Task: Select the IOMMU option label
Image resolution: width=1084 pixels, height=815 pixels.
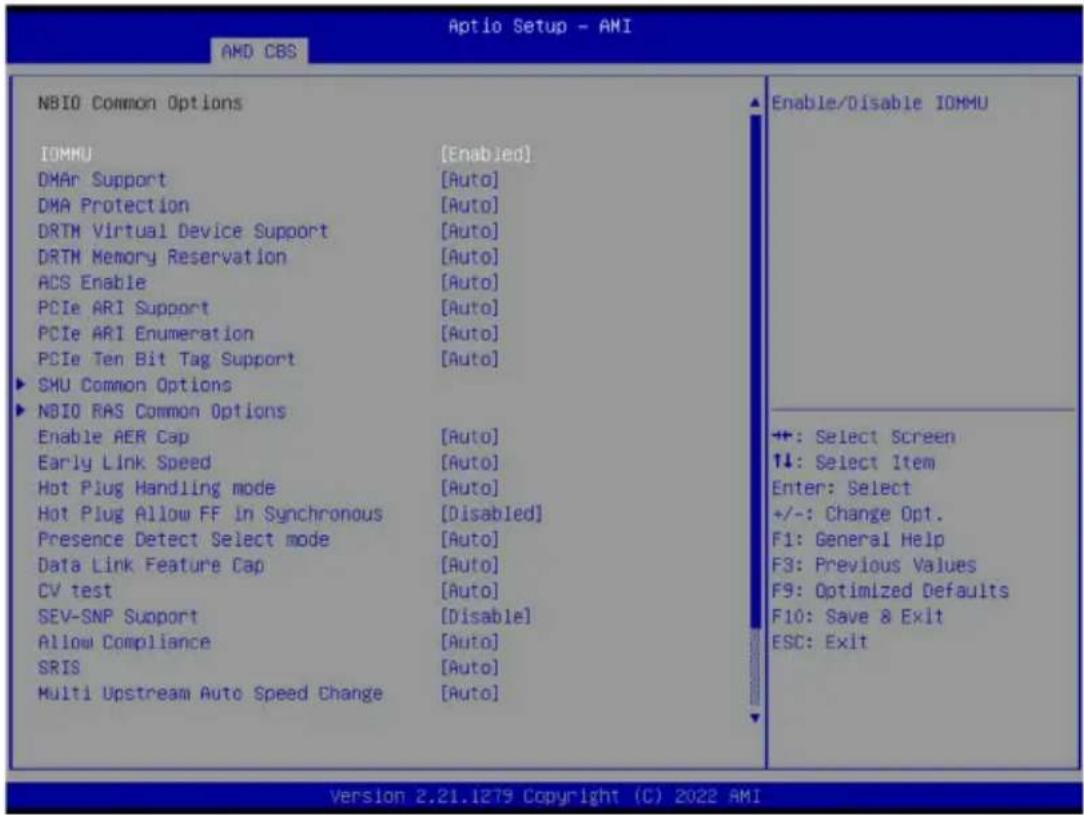Action: coord(66,154)
